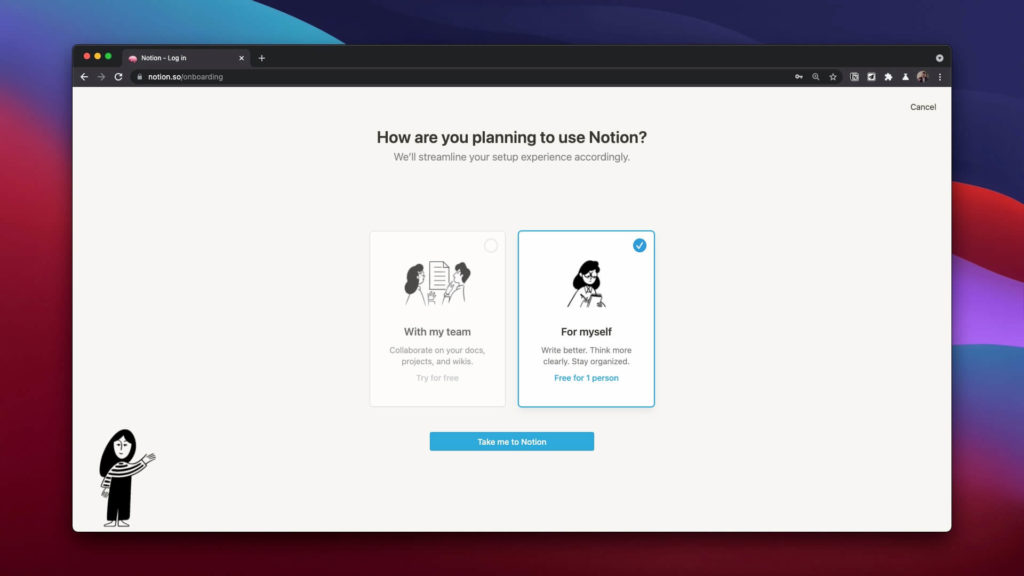Bookmark this page with the star icon
Image resolution: width=1024 pixels, height=576 pixels.
tap(833, 76)
